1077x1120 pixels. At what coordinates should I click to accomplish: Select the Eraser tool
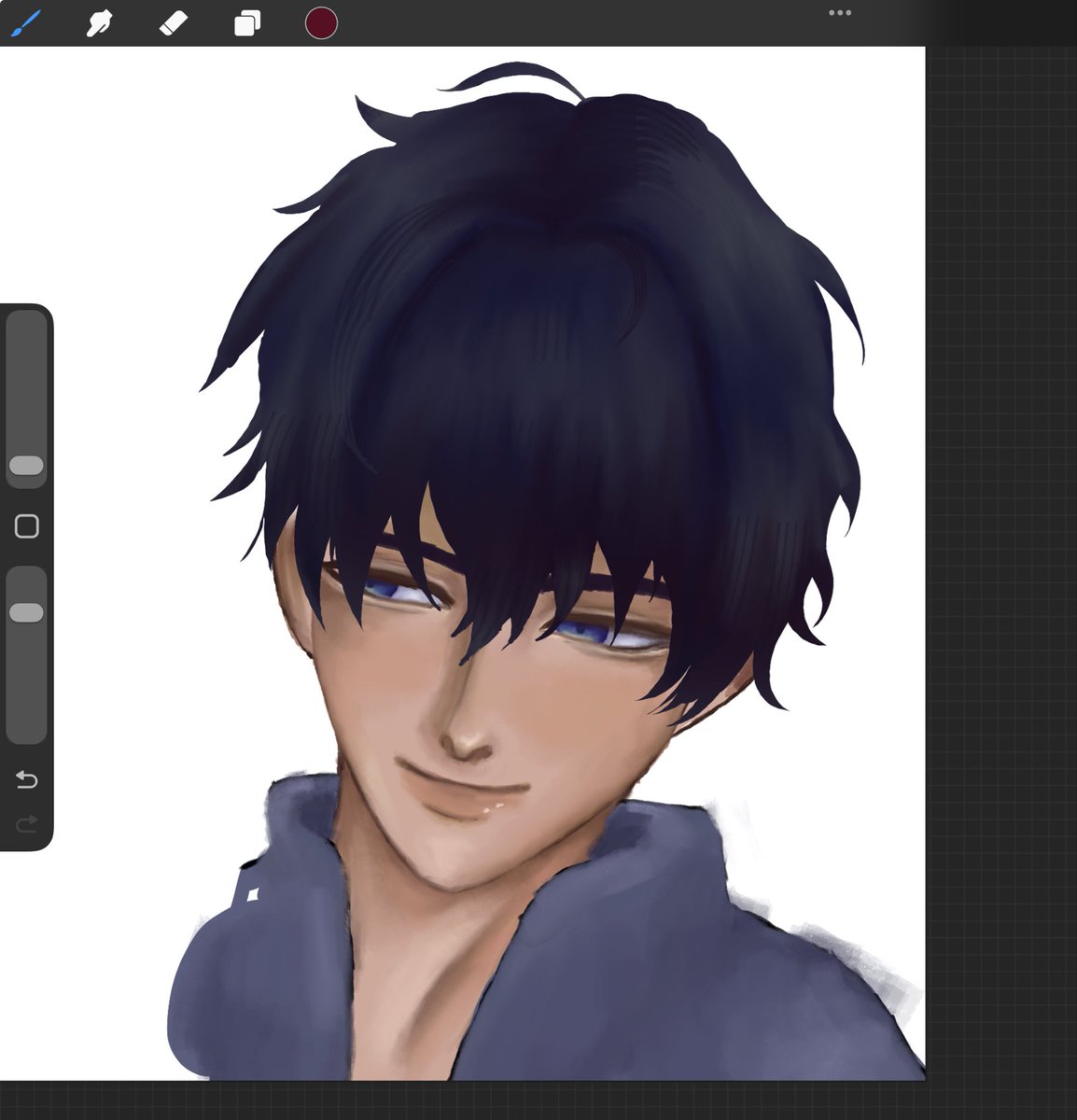pyautogui.click(x=174, y=23)
